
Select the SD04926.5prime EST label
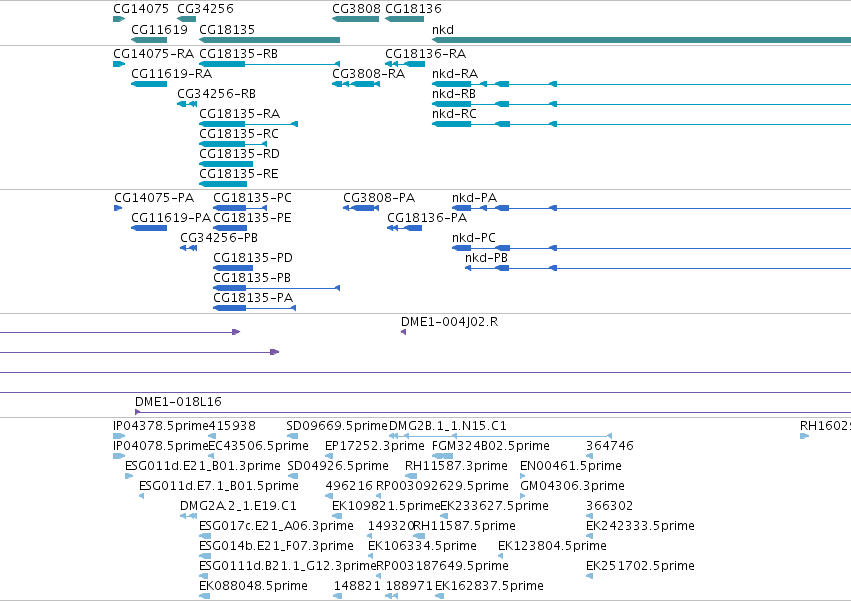click(338, 466)
